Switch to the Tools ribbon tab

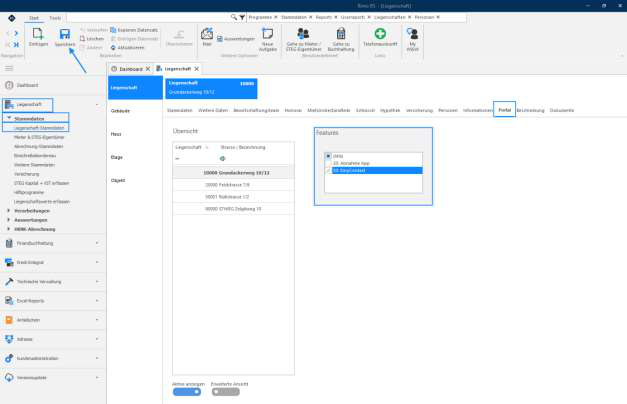pyautogui.click(x=55, y=18)
